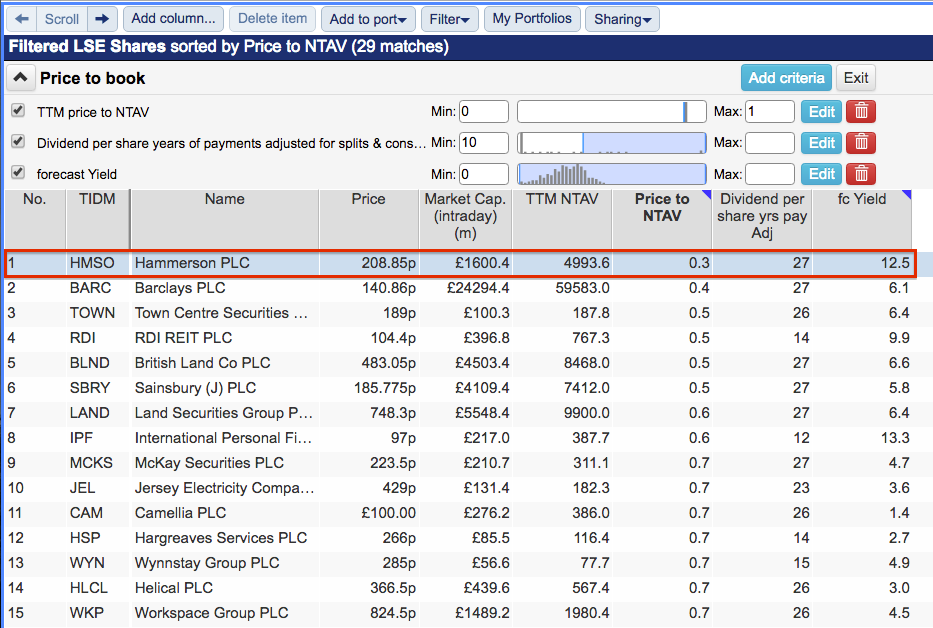
Task: Open the Add to port dropdown
Action: click(x=368, y=19)
